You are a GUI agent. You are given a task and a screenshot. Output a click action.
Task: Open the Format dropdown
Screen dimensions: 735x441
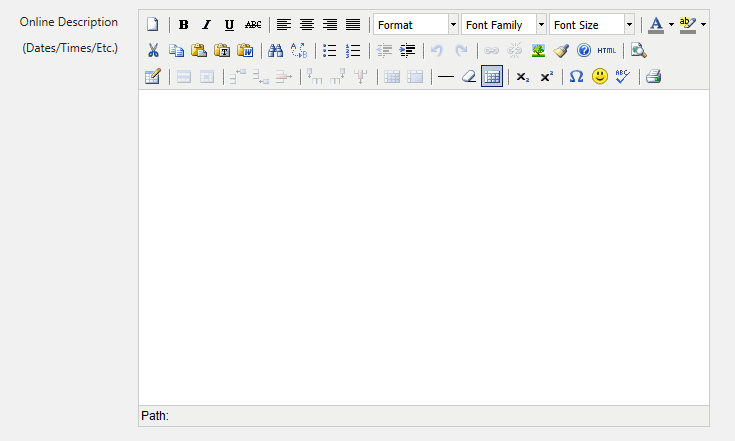tap(416, 24)
